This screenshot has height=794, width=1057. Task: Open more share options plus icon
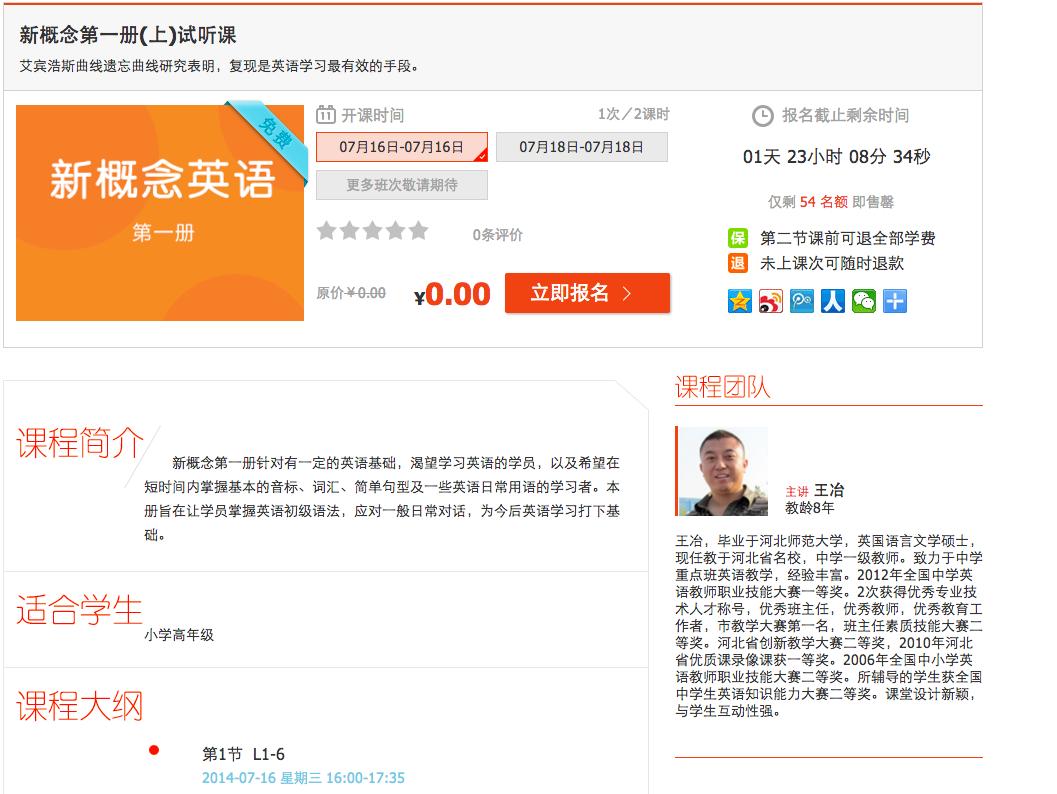pos(895,301)
